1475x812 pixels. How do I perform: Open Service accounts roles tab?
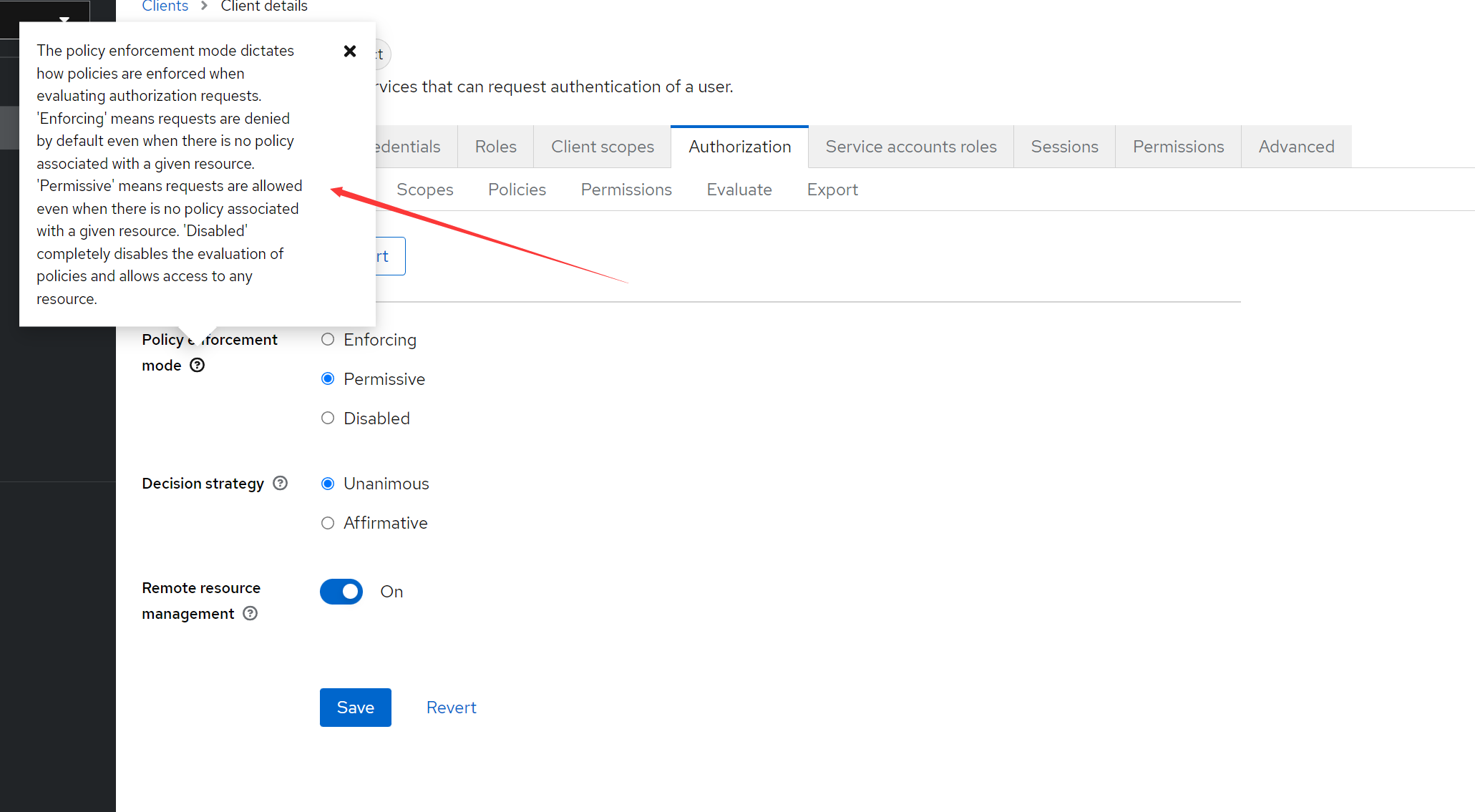[911, 147]
